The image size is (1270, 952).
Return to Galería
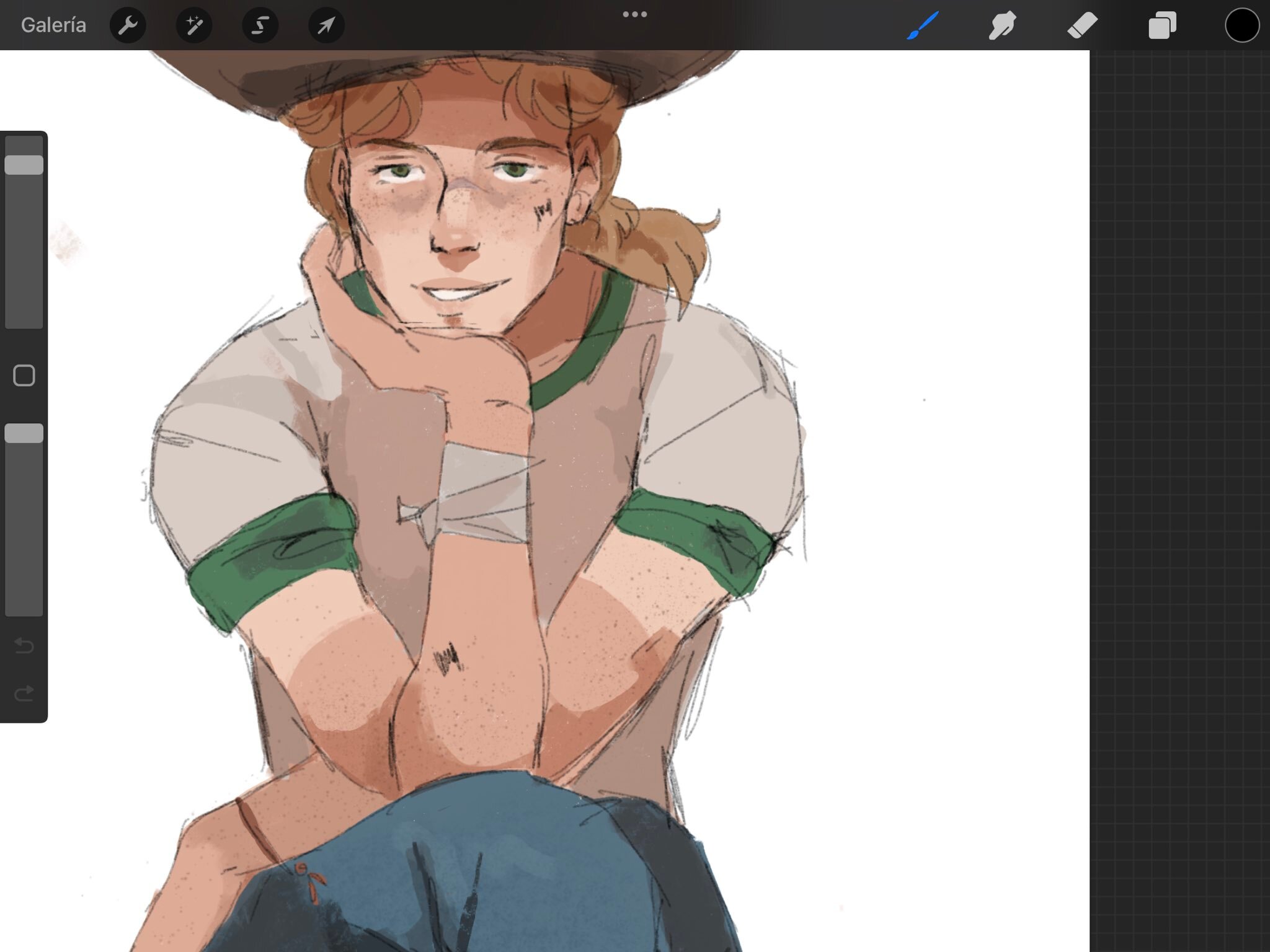pyautogui.click(x=53, y=25)
